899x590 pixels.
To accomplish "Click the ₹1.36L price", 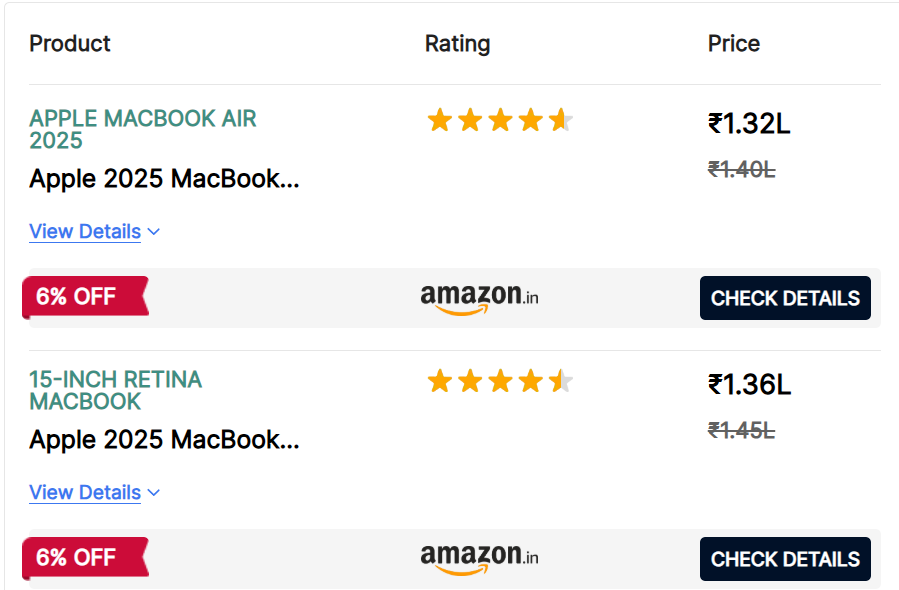I will [x=749, y=385].
